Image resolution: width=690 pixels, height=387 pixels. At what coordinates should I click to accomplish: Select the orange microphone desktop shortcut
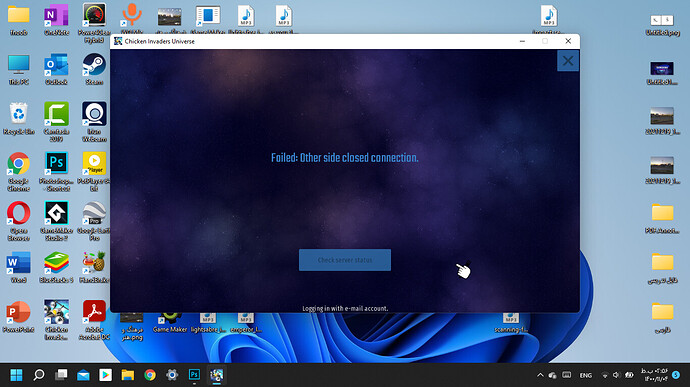pyautogui.click(x=132, y=18)
